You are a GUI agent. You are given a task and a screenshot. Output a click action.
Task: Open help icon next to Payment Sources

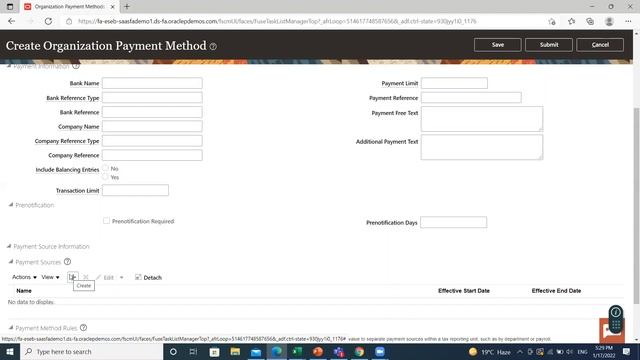67,262
